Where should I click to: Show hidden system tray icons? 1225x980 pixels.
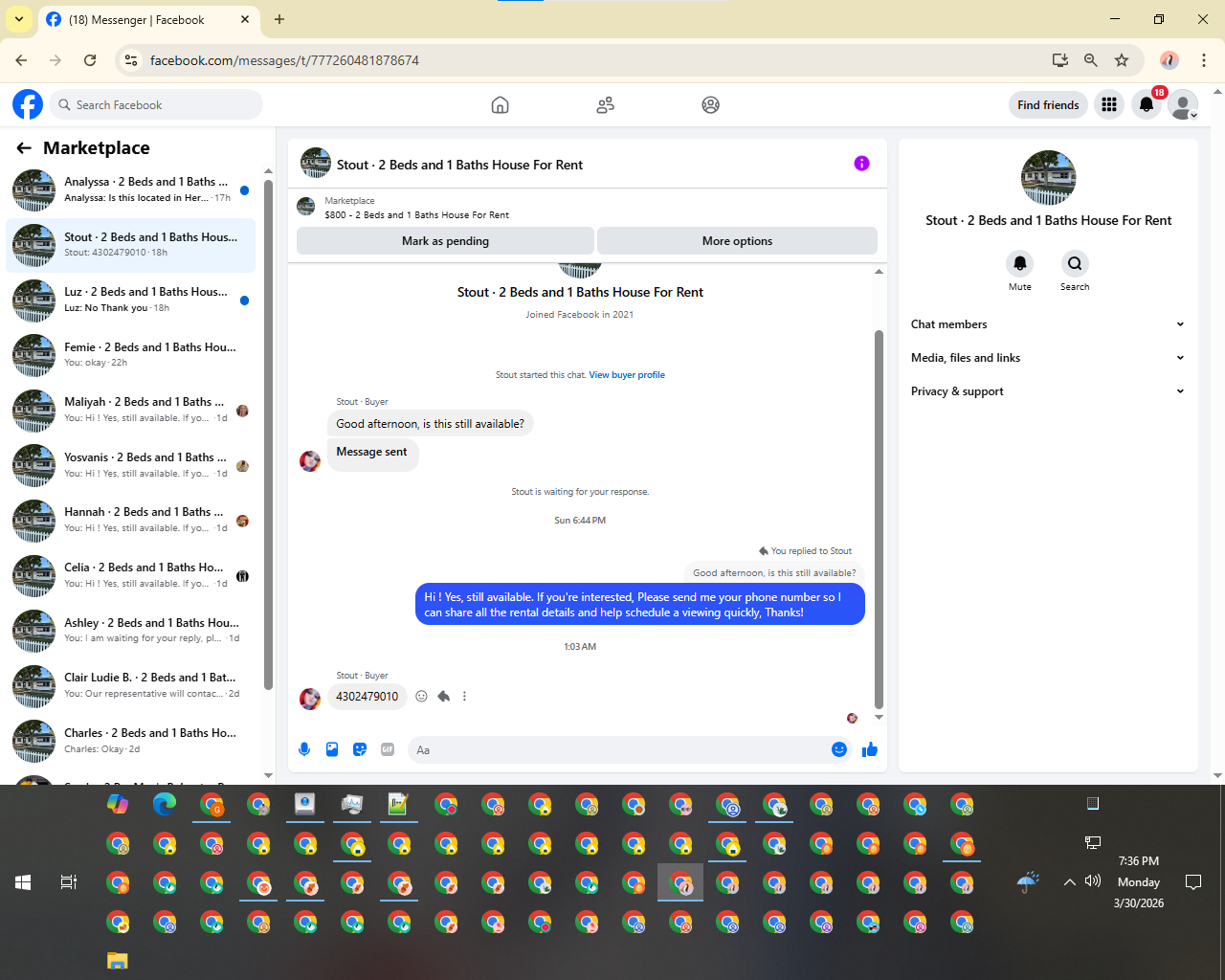point(1069,881)
